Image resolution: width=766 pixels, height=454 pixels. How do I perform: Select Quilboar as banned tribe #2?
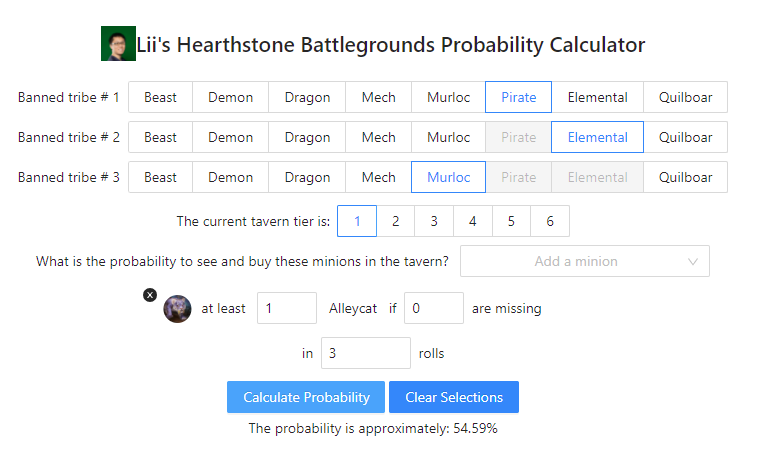(685, 137)
